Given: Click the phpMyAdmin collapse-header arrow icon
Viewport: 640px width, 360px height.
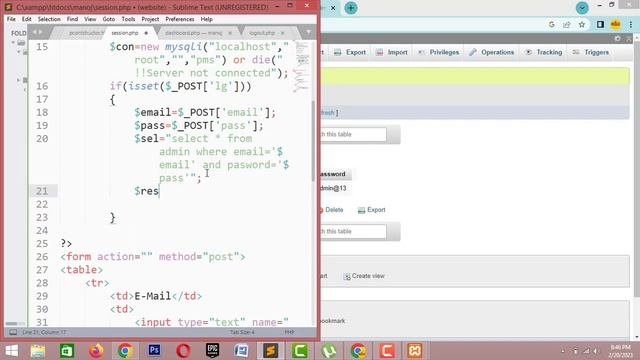Looking at the screenshot, I should (x=629, y=38).
